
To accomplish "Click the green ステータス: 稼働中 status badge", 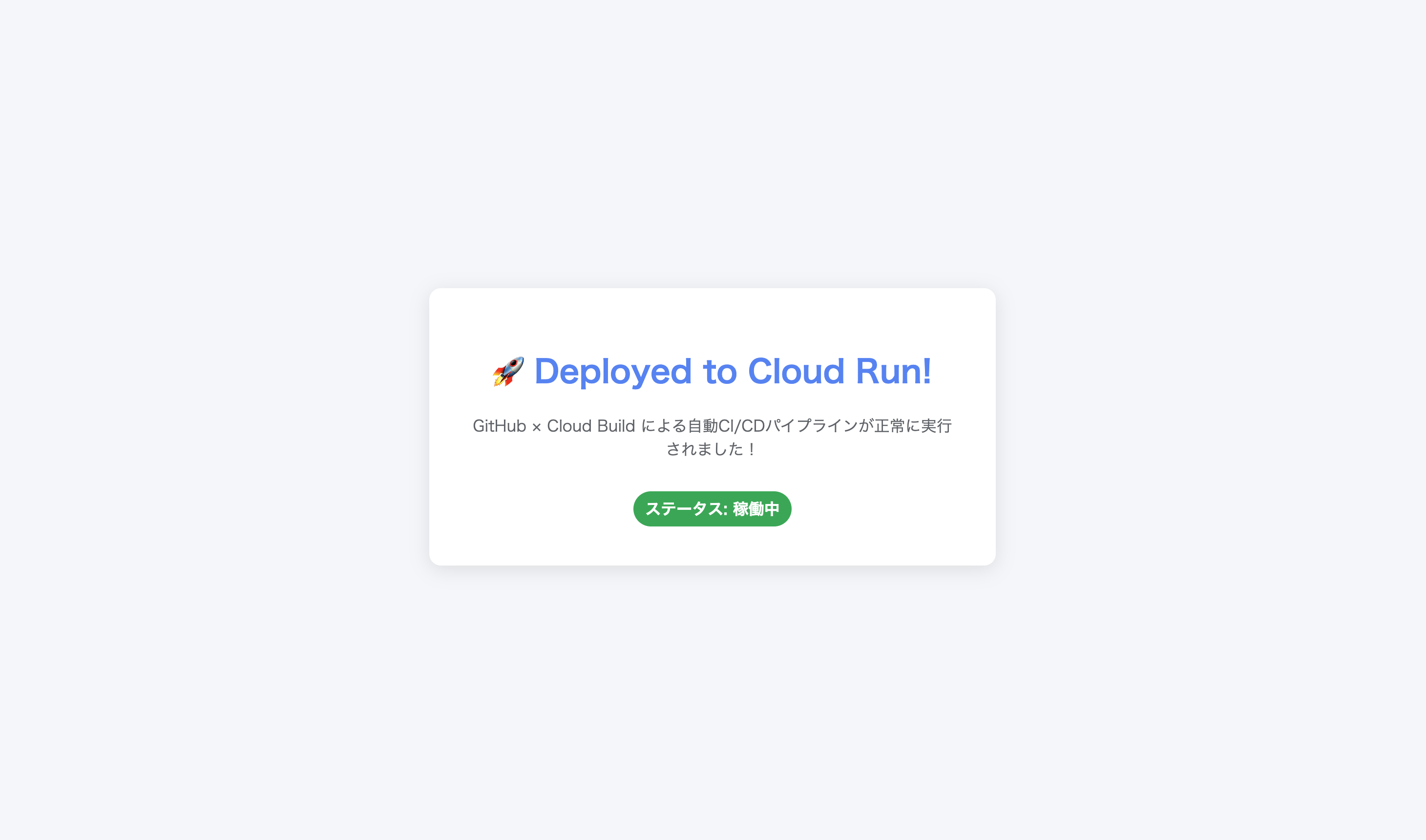I will tap(712, 509).
